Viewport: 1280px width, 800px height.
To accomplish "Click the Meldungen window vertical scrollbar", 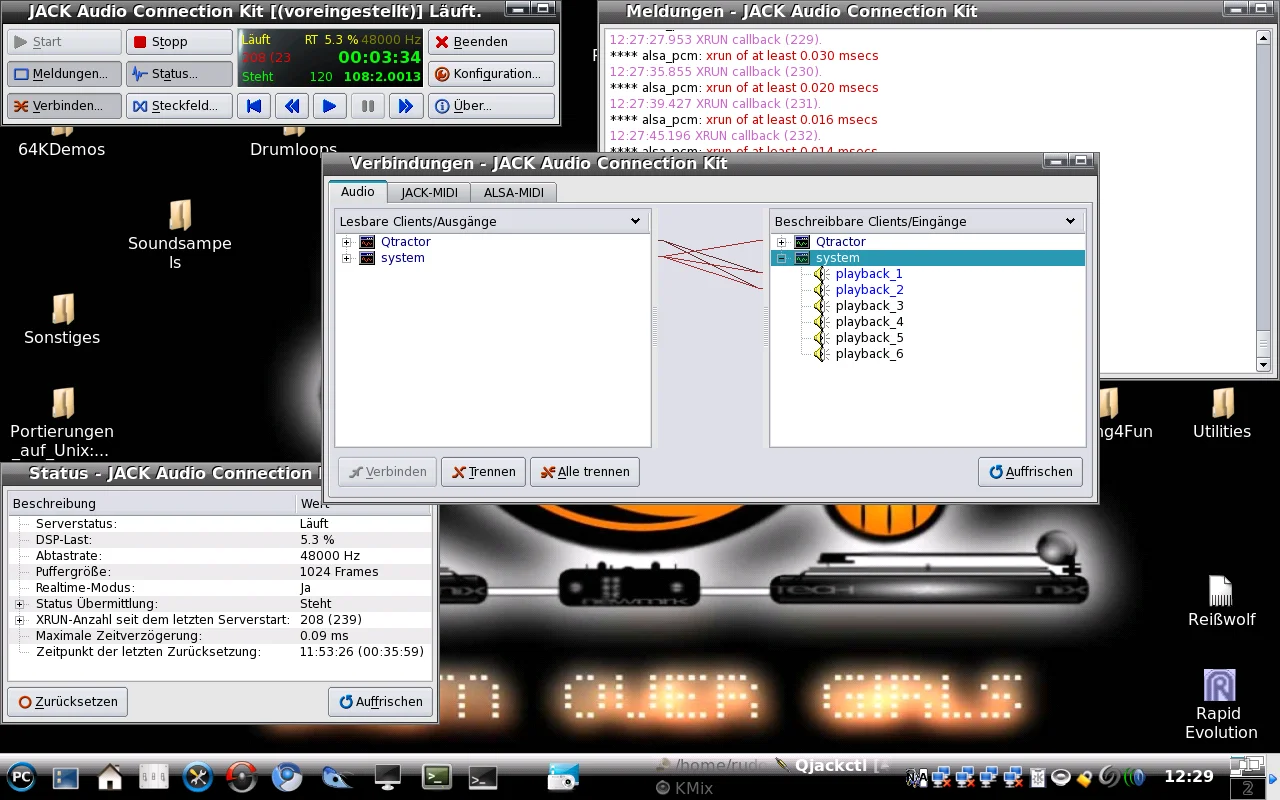I will point(1263,200).
